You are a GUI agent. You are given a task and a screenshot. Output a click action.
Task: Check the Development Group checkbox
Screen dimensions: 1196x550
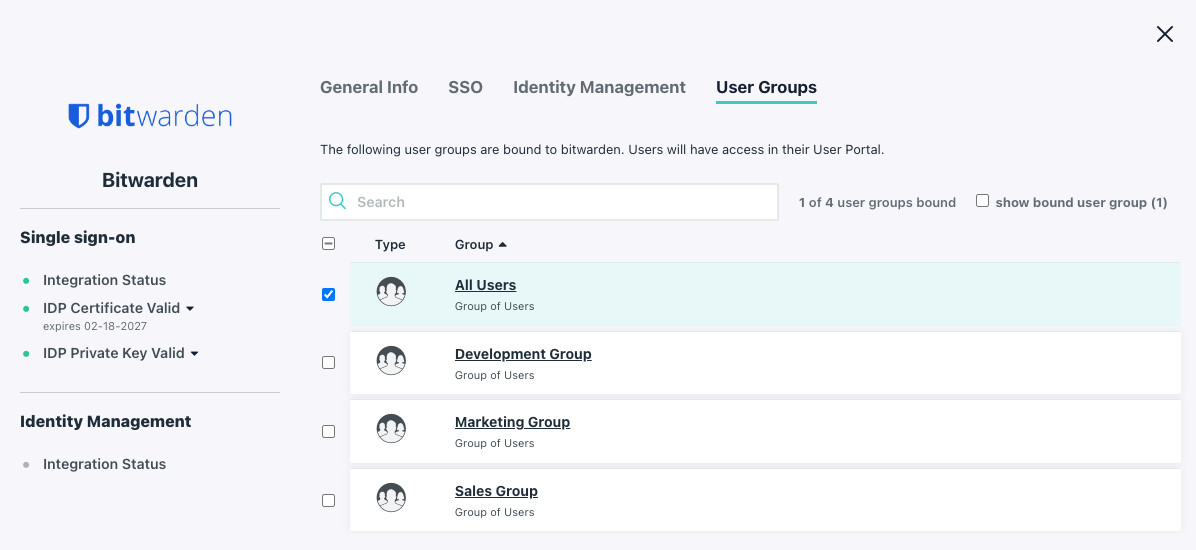[x=329, y=363]
